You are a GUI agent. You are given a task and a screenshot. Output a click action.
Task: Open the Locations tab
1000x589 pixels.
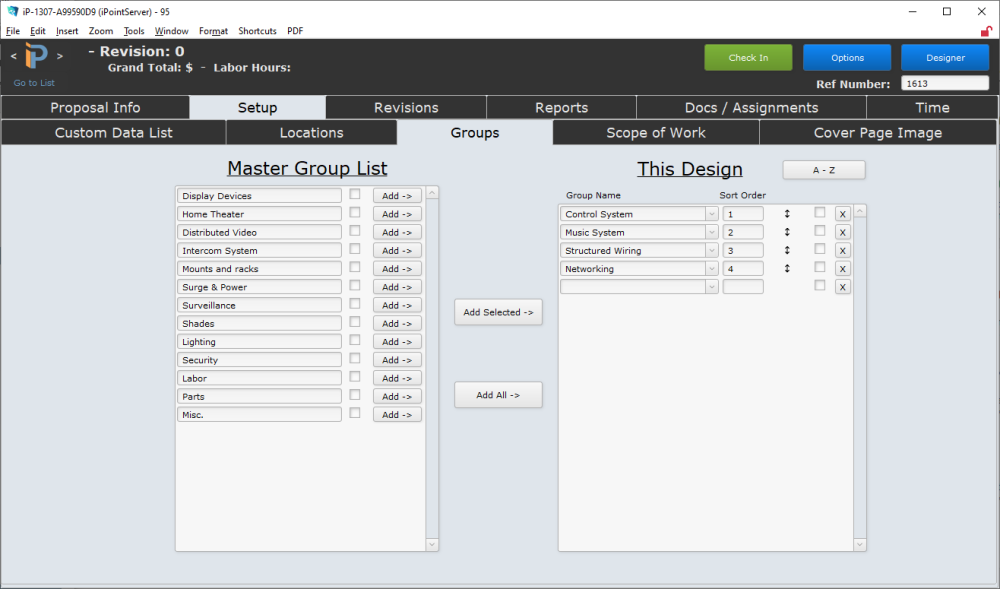(x=311, y=133)
